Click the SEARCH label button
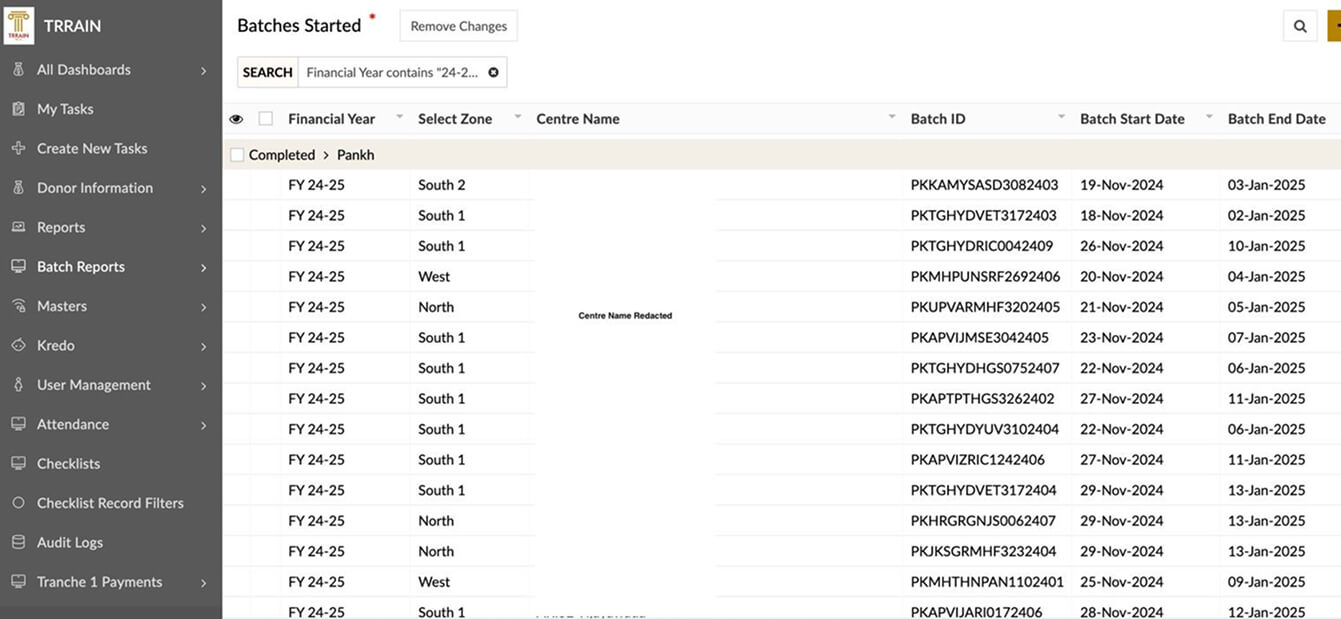This screenshot has width=1341, height=619. (x=267, y=72)
